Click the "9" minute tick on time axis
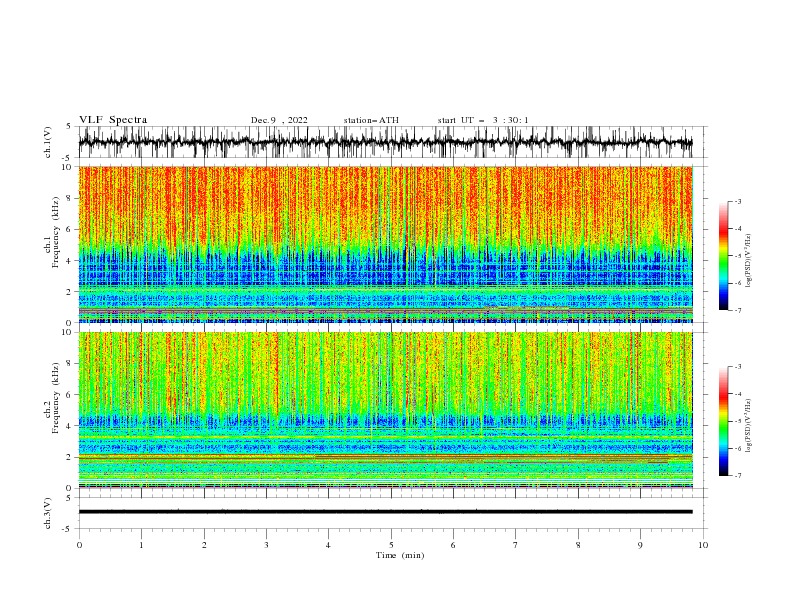The image size is (792, 612). [640, 545]
